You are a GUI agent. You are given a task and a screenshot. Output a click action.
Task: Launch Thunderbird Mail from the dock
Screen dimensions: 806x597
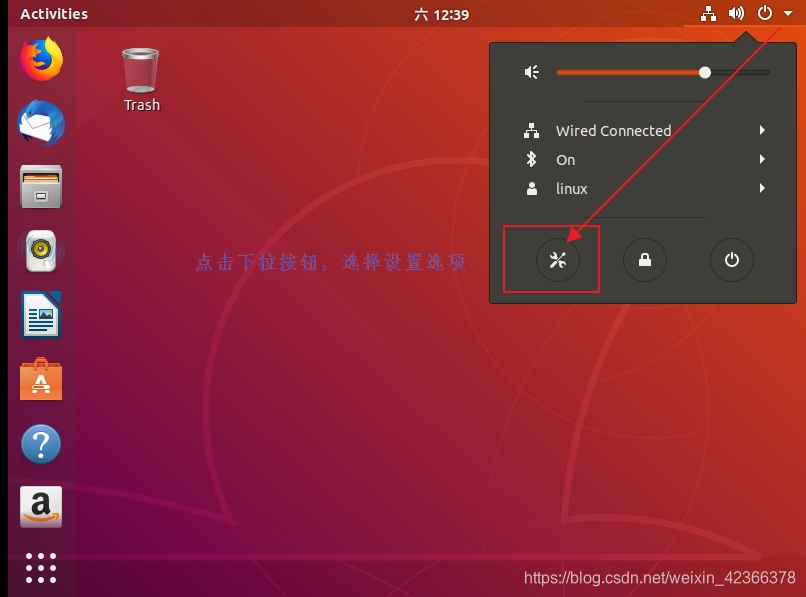click(x=41, y=123)
